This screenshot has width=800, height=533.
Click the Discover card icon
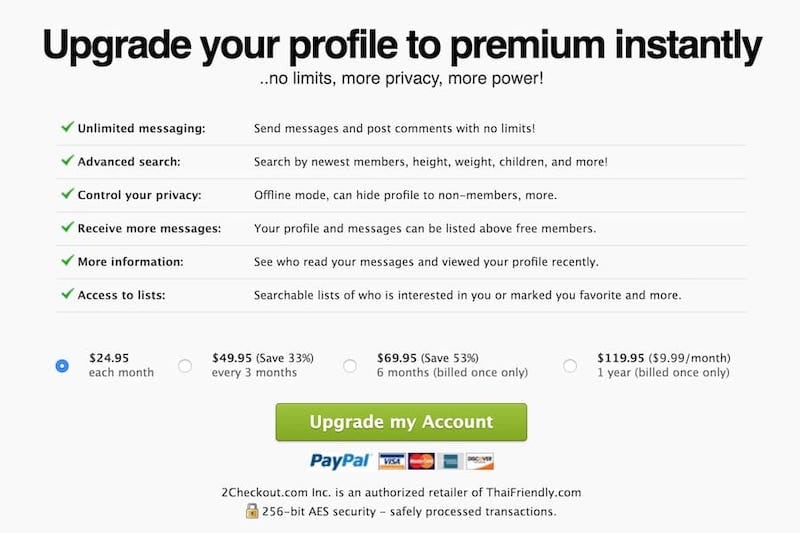point(479,461)
